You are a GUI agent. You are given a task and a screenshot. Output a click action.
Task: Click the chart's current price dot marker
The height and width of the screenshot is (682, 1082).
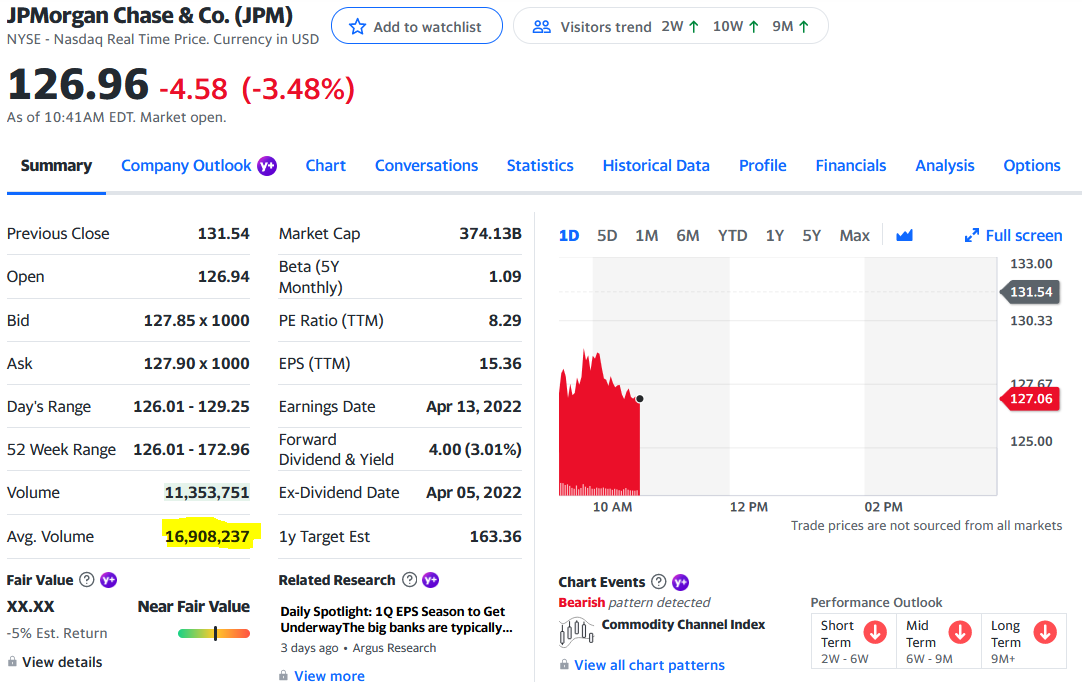(640, 398)
